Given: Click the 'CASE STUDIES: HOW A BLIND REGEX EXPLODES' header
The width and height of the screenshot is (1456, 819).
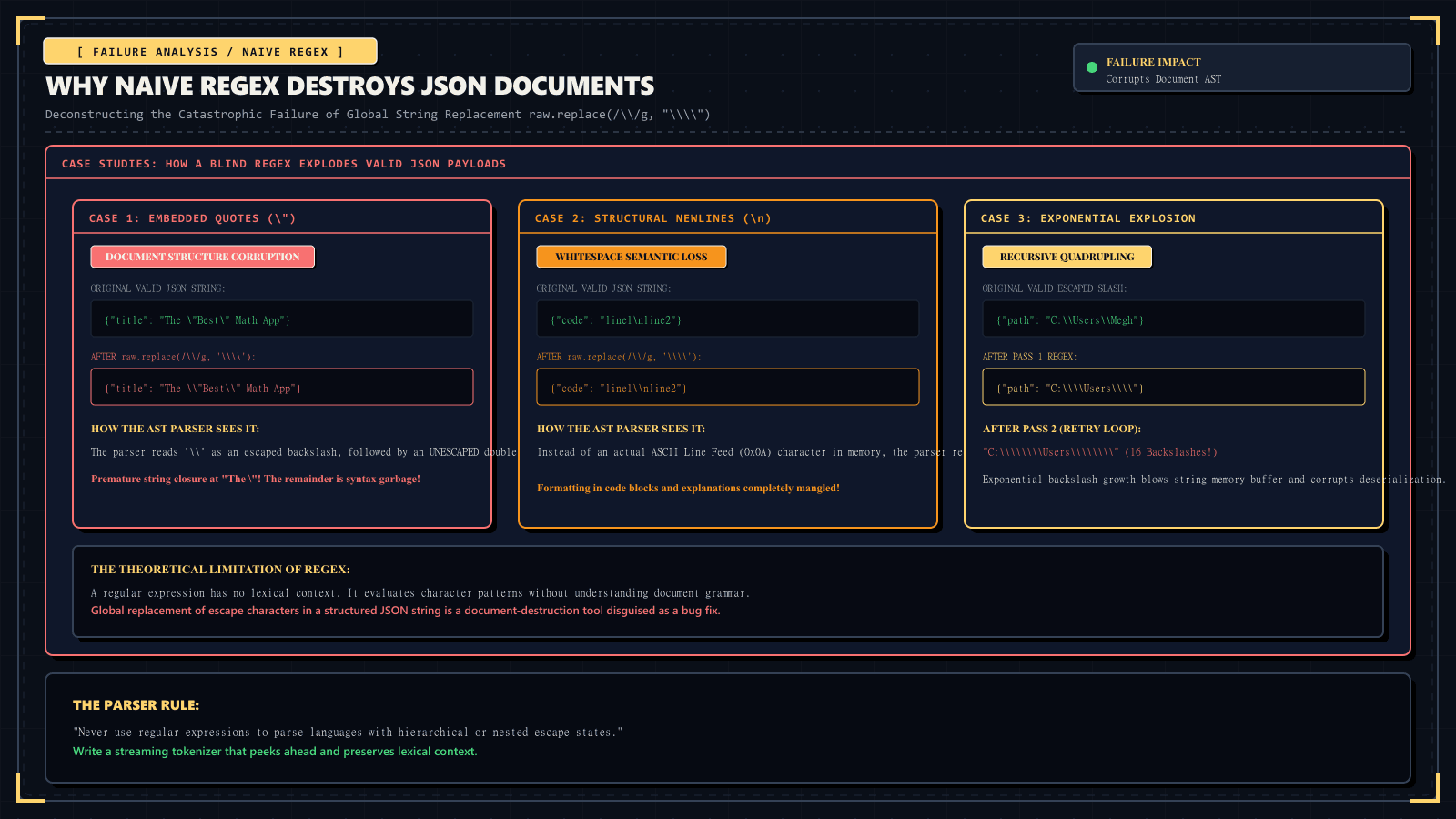Looking at the screenshot, I should (x=284, y=164).
